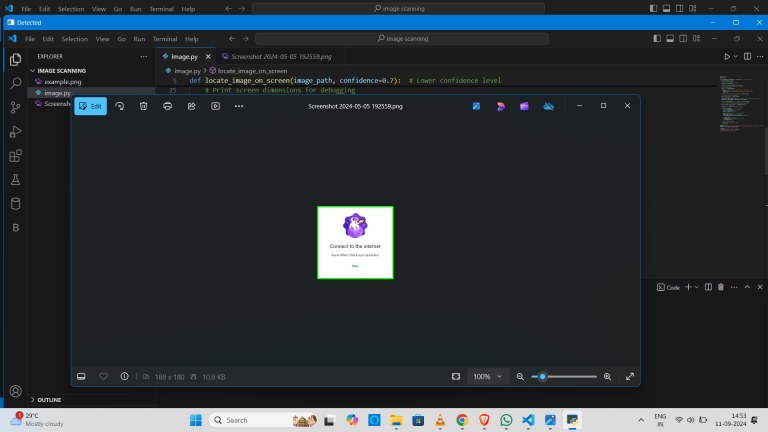Zoom in with the magnifier plus icon

coord(607,376)
